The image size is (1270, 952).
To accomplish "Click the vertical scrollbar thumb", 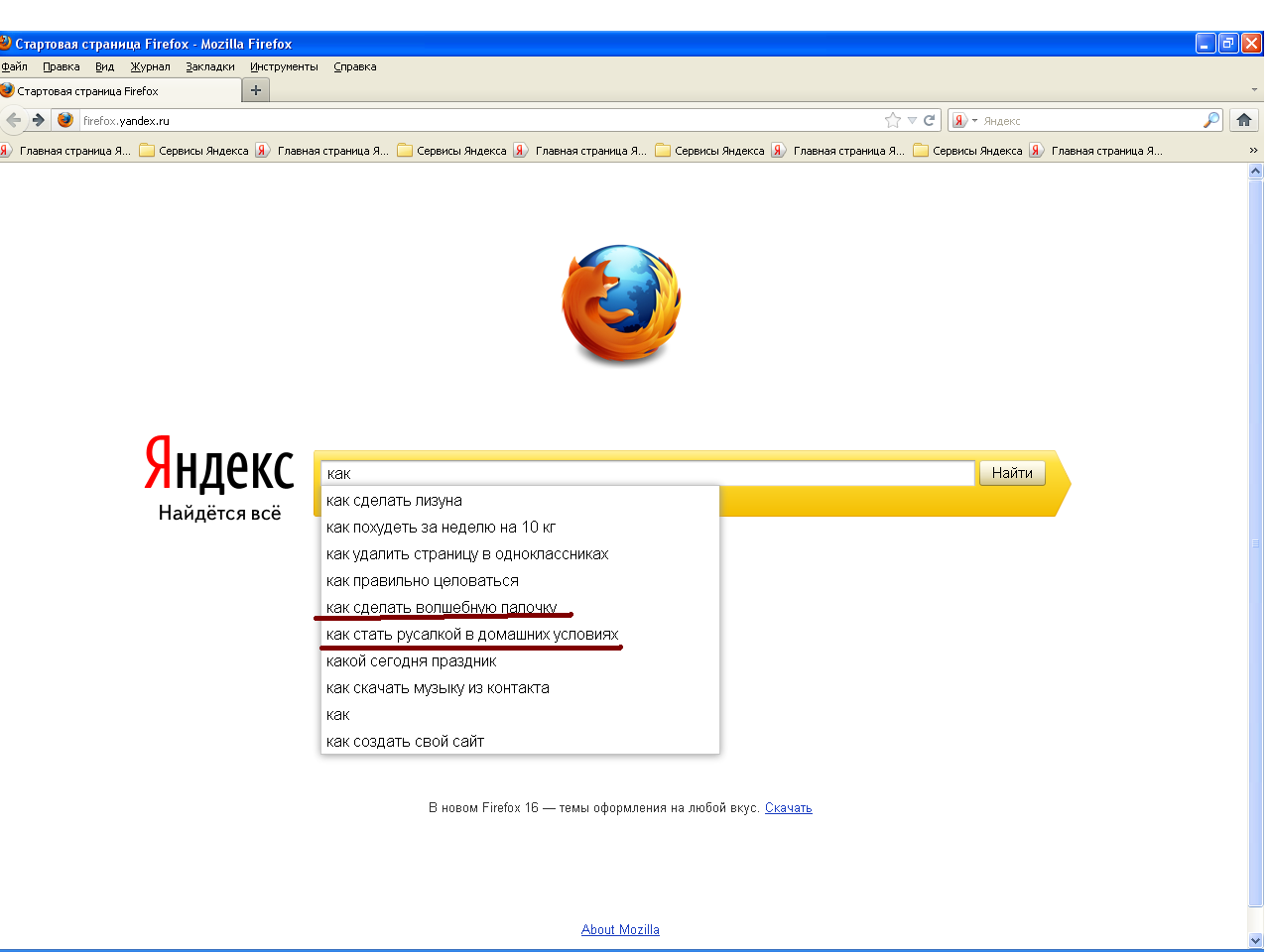I will pyautogui.click(x=1256, y=543).
